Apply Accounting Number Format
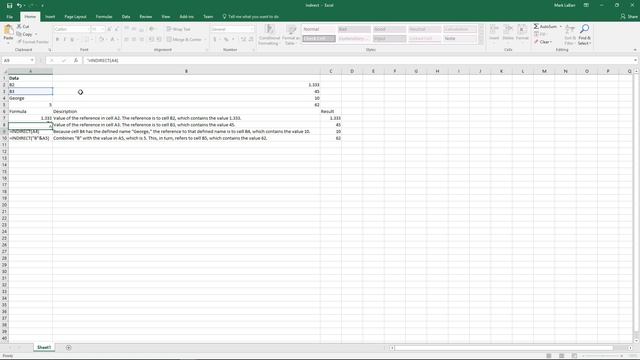 coord(215,40)
